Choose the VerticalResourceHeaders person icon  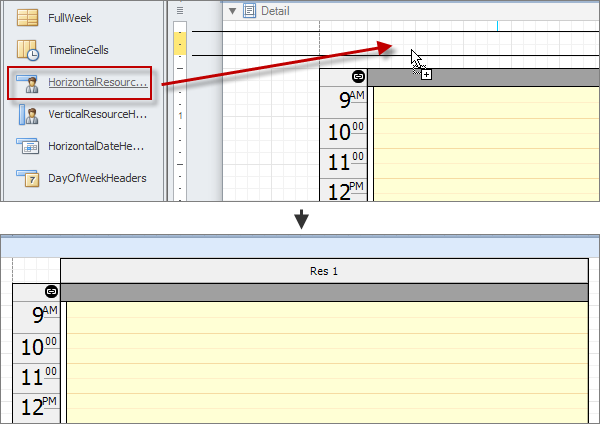click(28, 114)
